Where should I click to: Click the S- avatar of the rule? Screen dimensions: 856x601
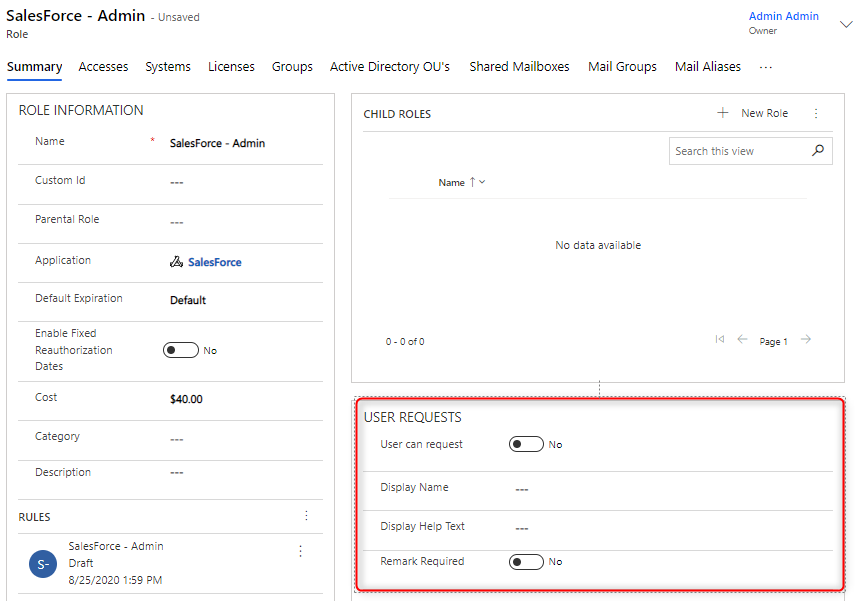point(43,564)
